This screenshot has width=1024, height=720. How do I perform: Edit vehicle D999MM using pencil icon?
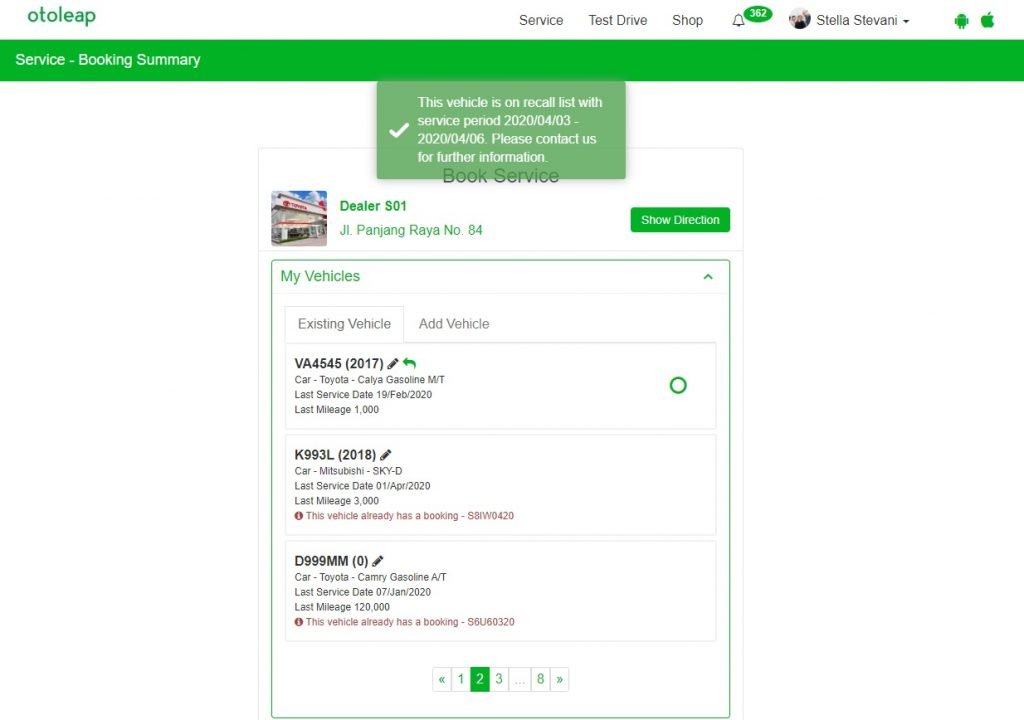click(x=378, y=561)
